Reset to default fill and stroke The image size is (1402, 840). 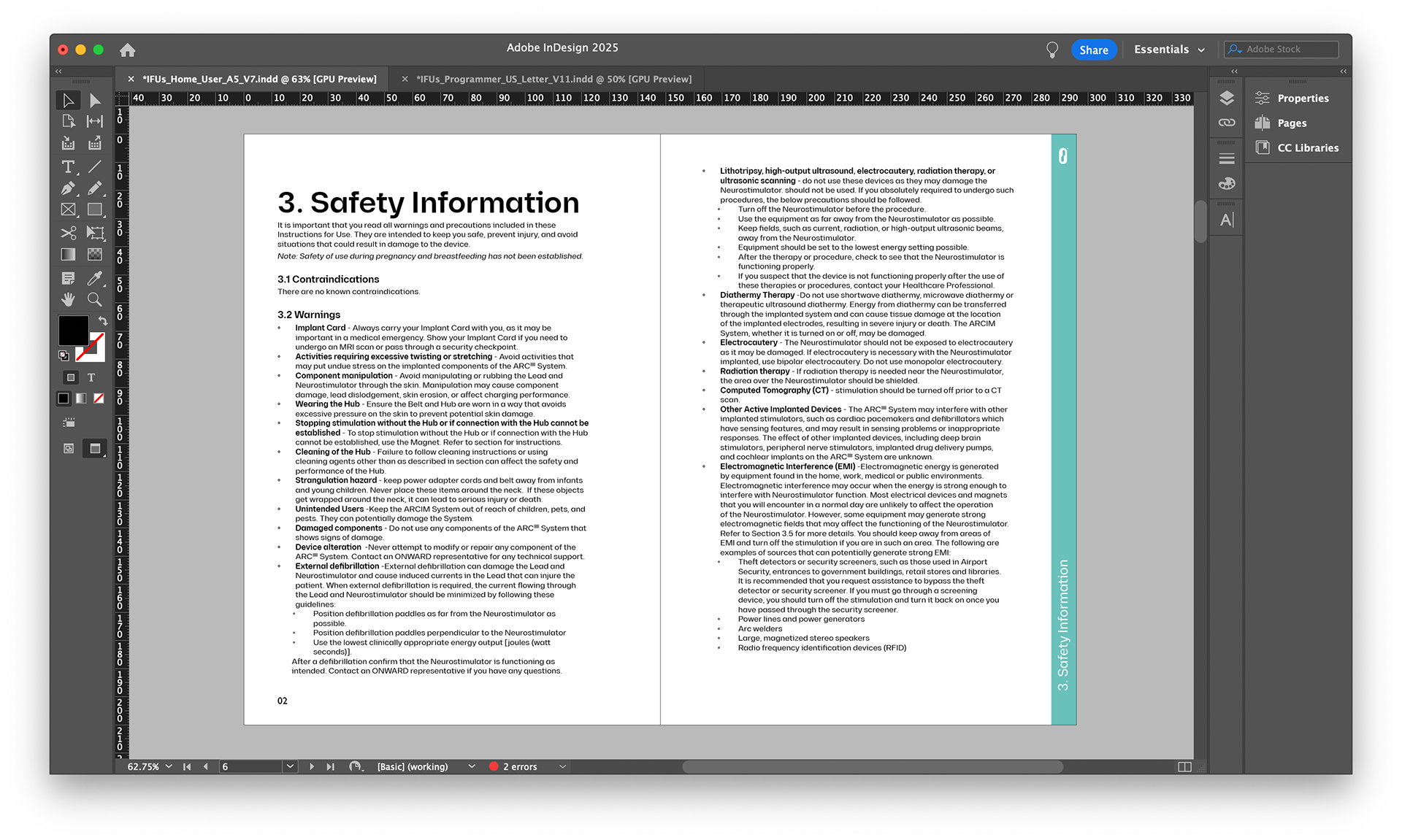click(x=64, y=355)
